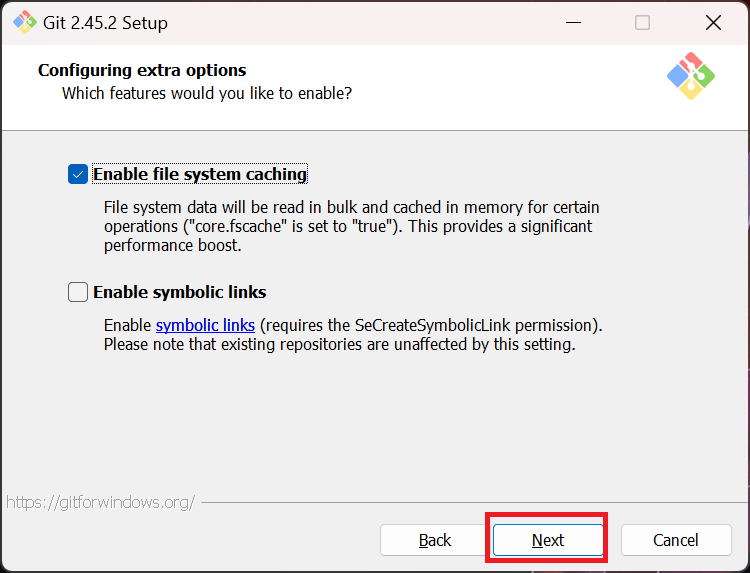Click the Git logo in the header banner
This screenshot has height=573, width=750.
click(x=691, y=76)
